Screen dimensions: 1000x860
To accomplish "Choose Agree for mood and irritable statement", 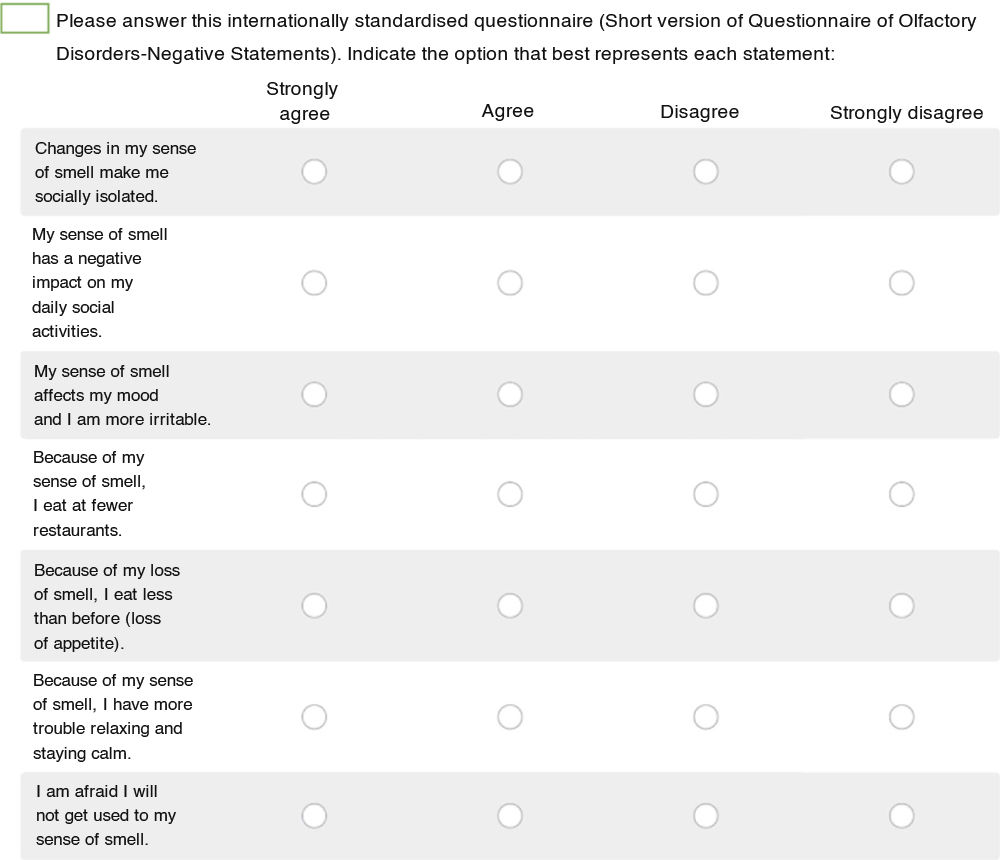I will point(510,395).
